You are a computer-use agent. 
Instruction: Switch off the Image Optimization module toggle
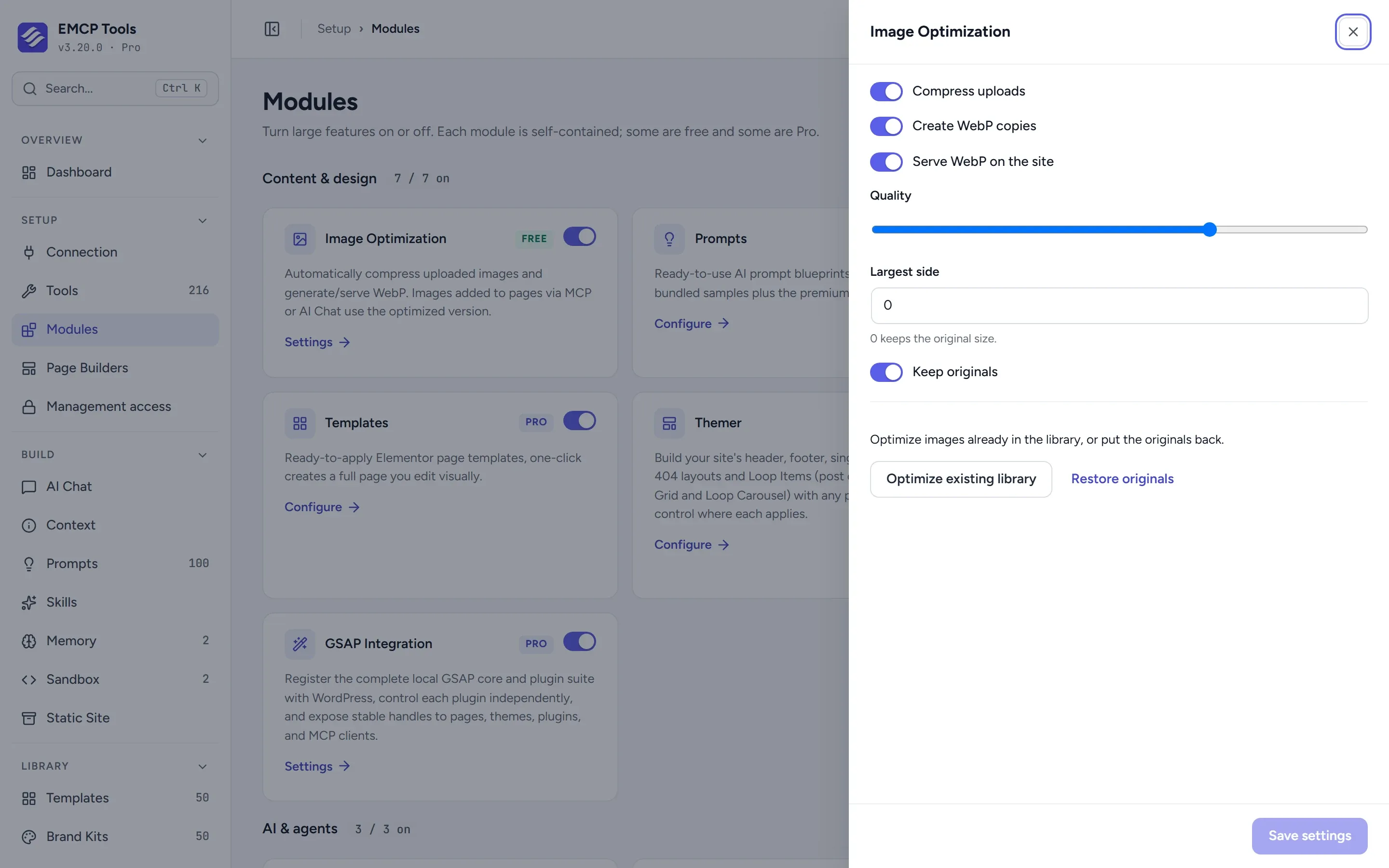coord(579,236)
